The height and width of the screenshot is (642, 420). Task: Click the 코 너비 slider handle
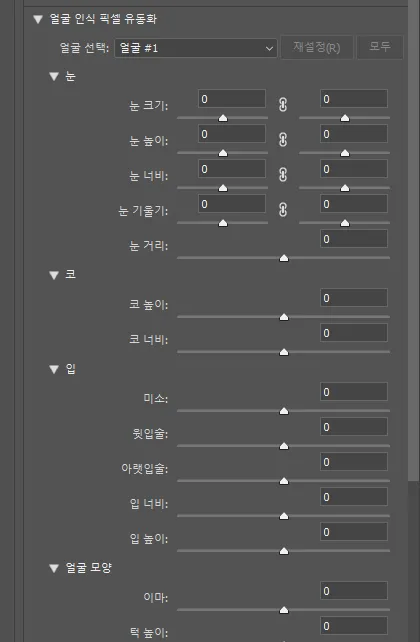click(284, 352)
